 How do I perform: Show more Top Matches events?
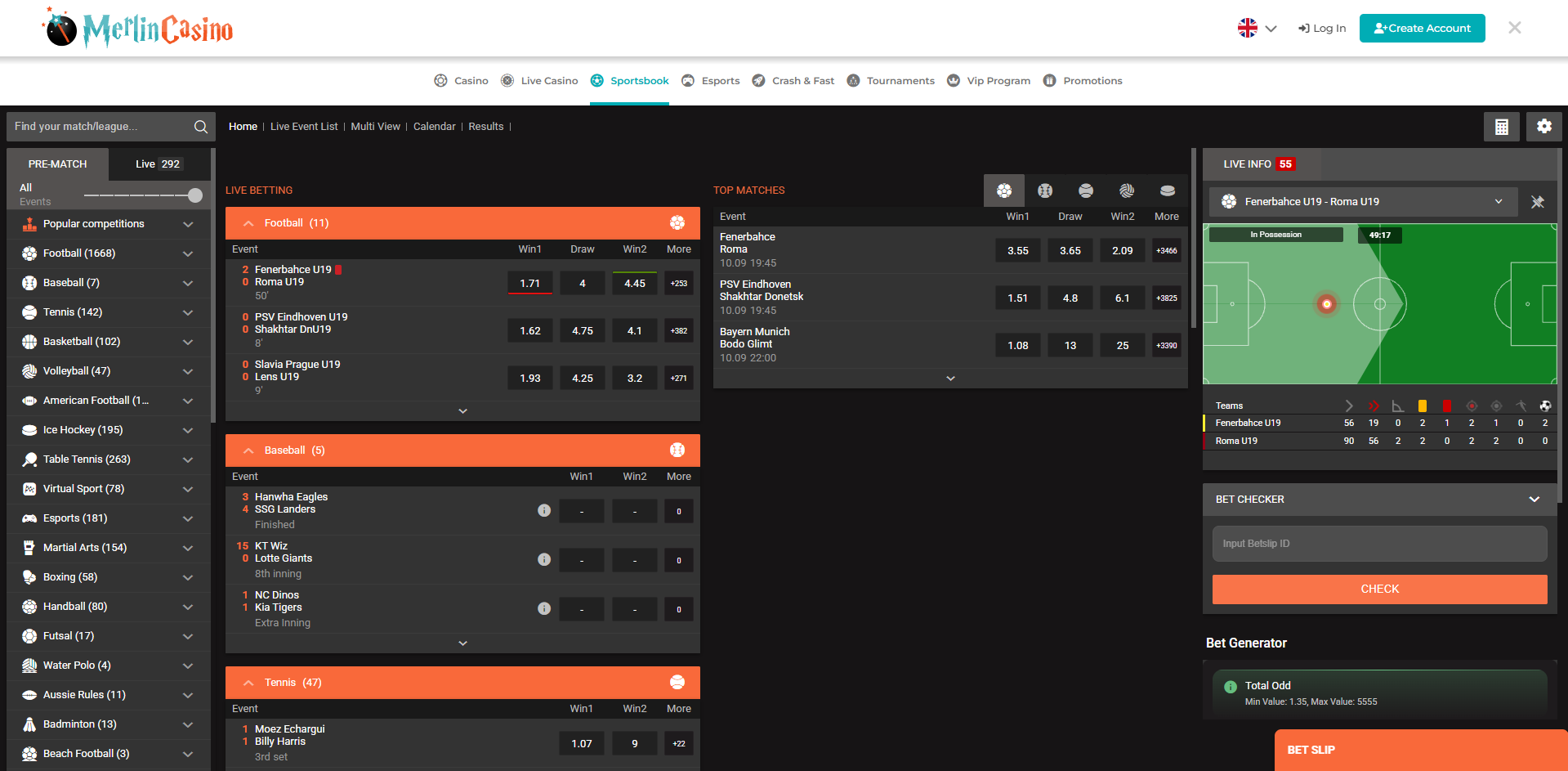click(950, 379)
